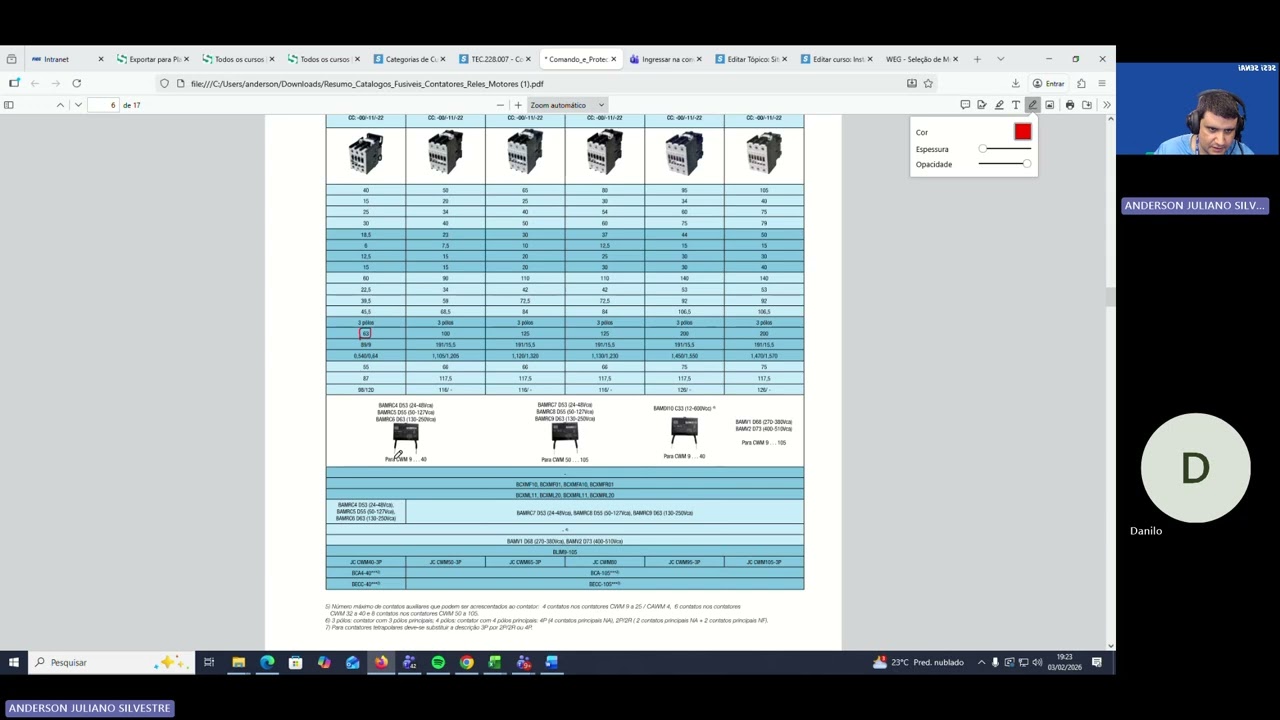Open the Firefox hamburger menu

click(x=1102, y=84)
